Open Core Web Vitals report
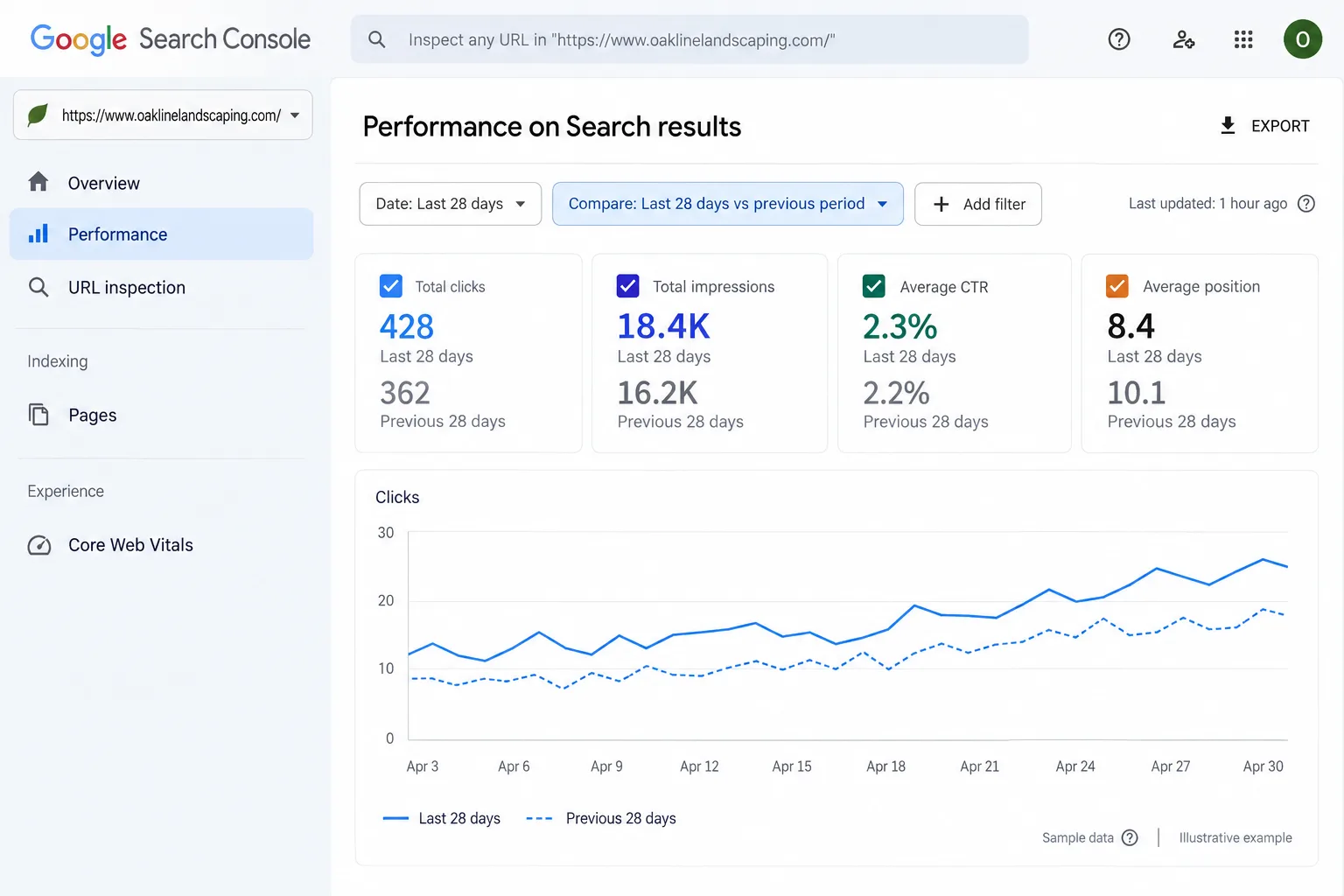The height and width of the screenshot is (896, 1344). coord(162,545)
